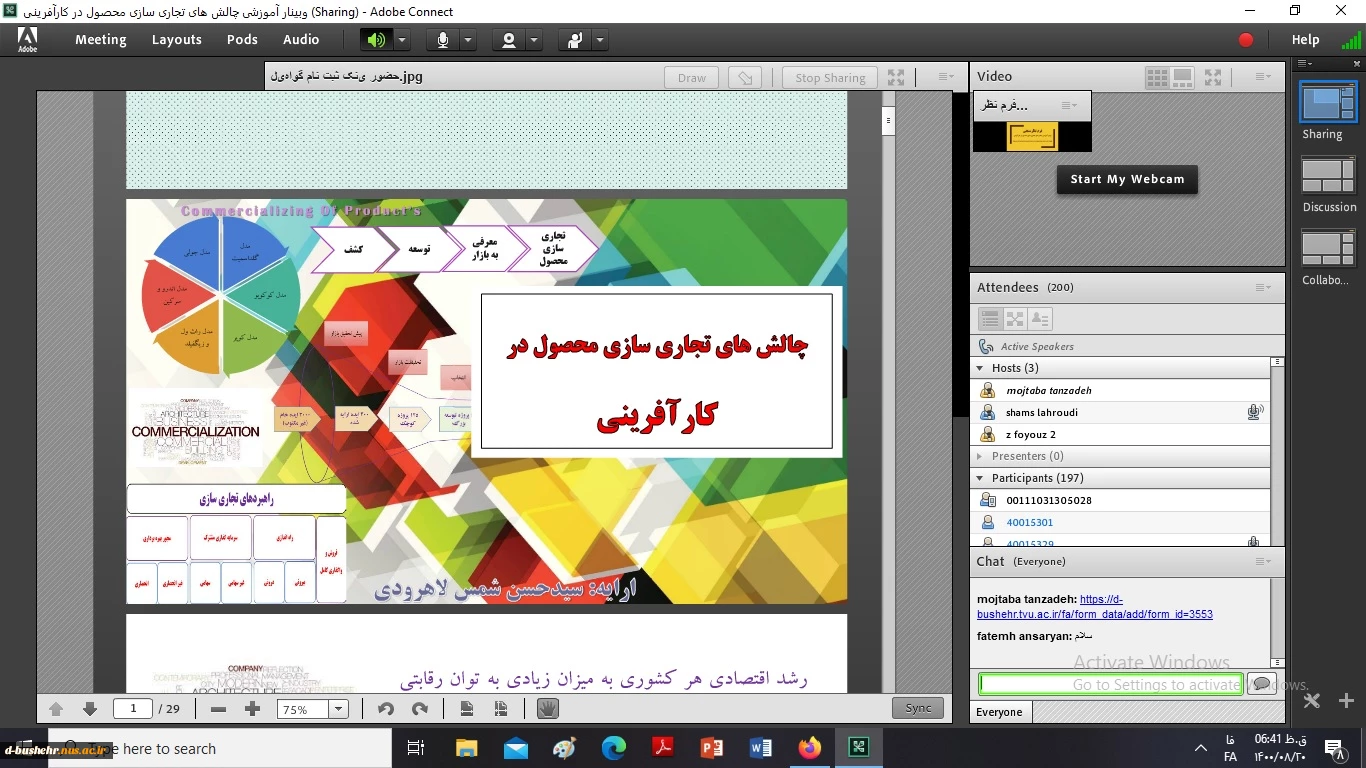Screen dimensions: 1366x768
Task: Click Start My Webcam button
Action: 1127,179
